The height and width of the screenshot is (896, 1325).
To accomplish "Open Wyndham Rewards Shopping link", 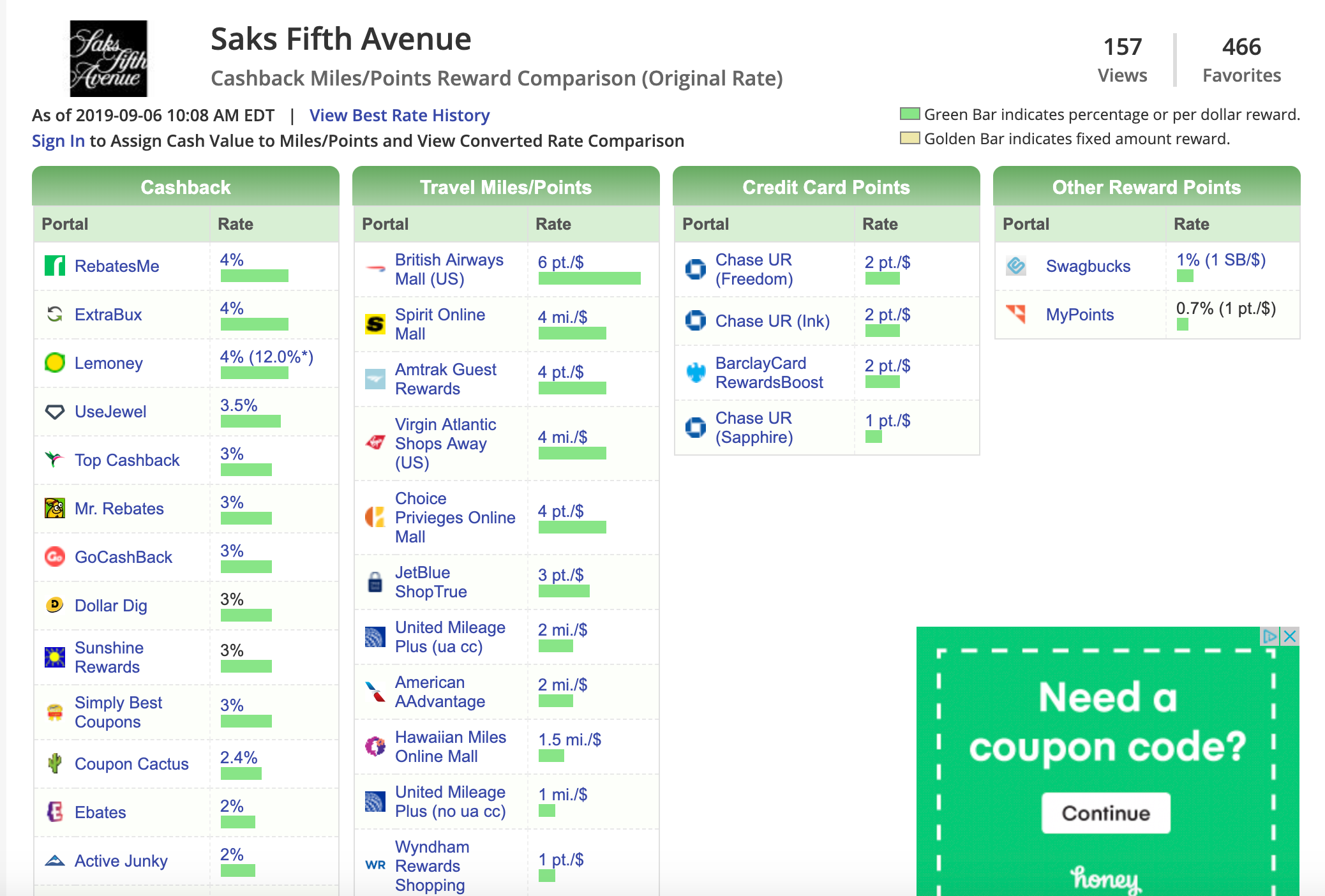I will point(432,866).
